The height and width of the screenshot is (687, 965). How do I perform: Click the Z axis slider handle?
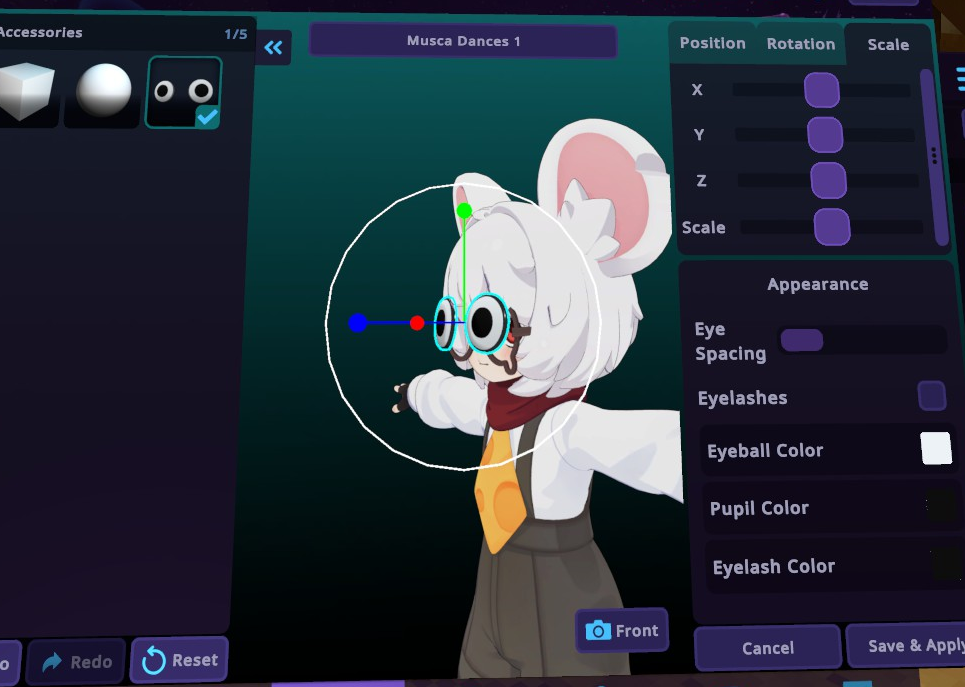tap(828, 180)
